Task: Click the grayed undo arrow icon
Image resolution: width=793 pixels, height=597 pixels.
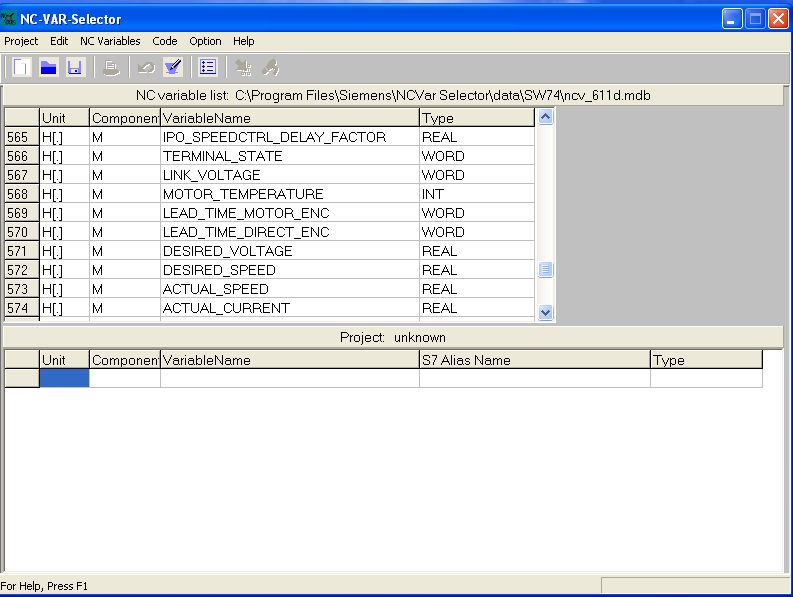Action: [147, 67]
